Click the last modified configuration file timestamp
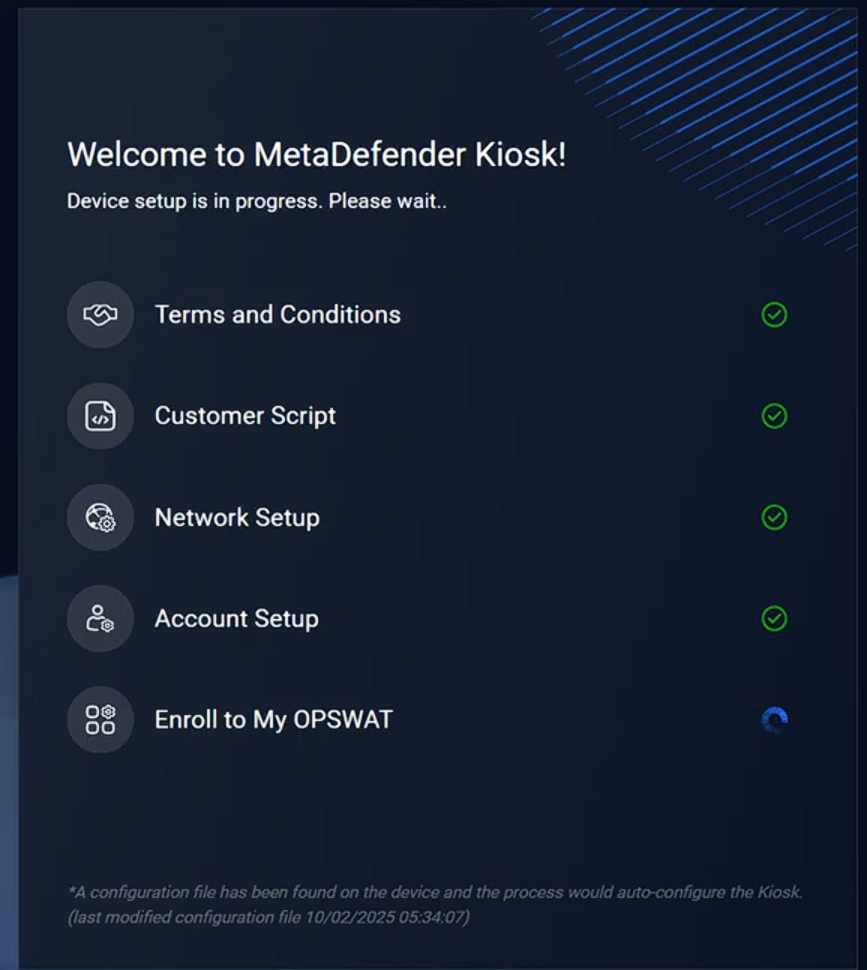The image size is (867, 970). [269, 917]
